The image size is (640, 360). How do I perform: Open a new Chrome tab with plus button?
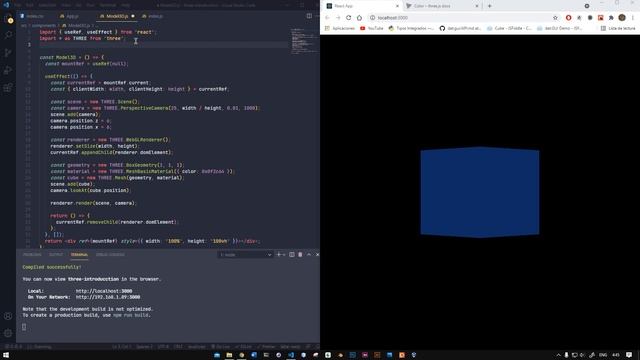coord(489,6)
